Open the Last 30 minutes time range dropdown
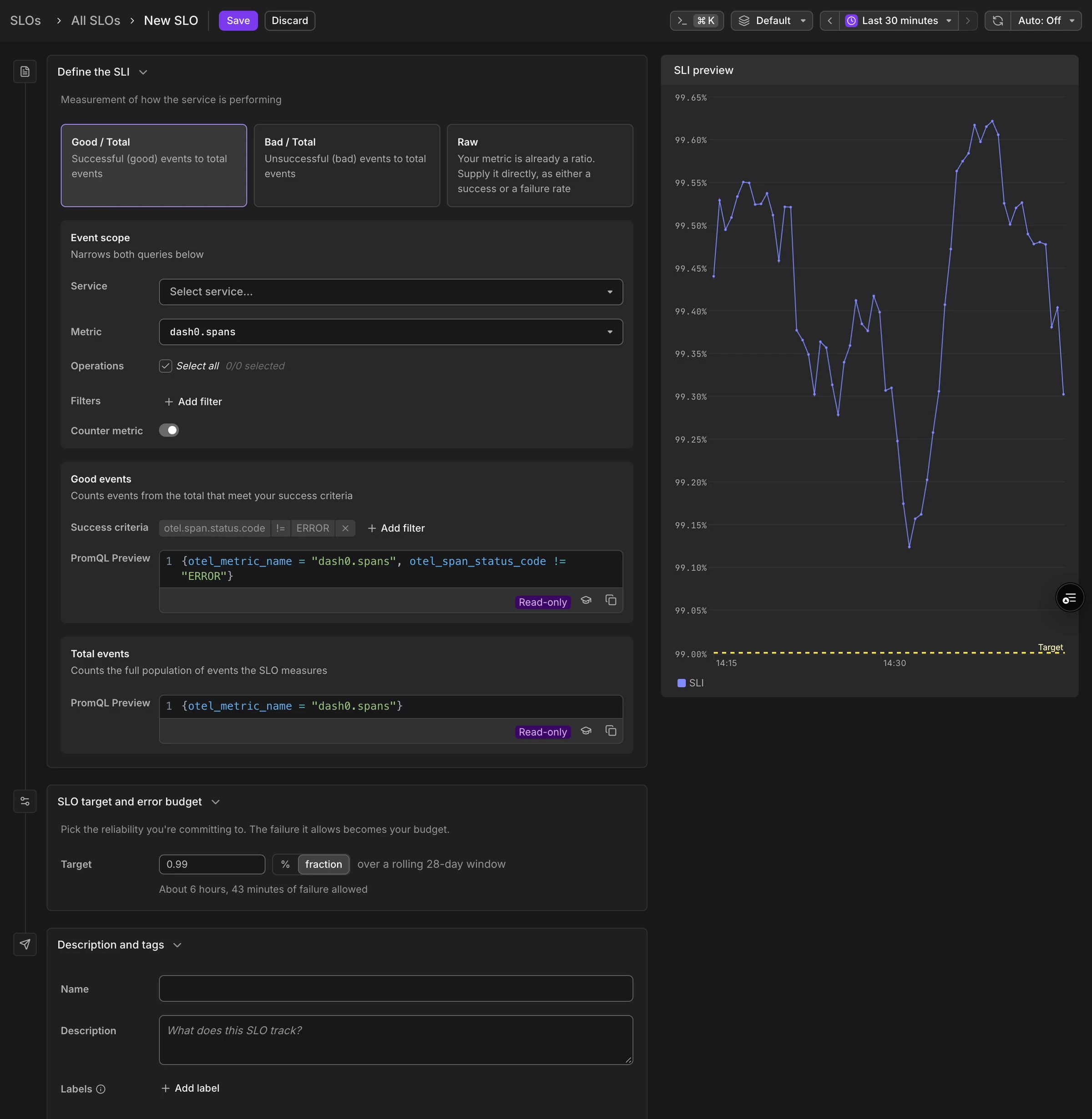Screen dimensions: 1092x1119 coord(899,20)
